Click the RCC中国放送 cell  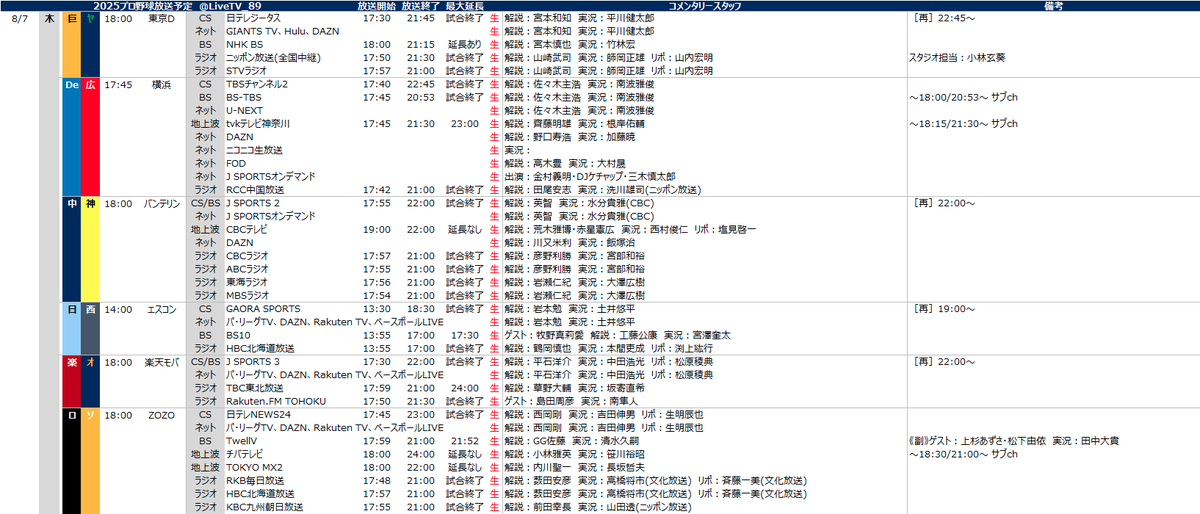[x=255, y=189]
